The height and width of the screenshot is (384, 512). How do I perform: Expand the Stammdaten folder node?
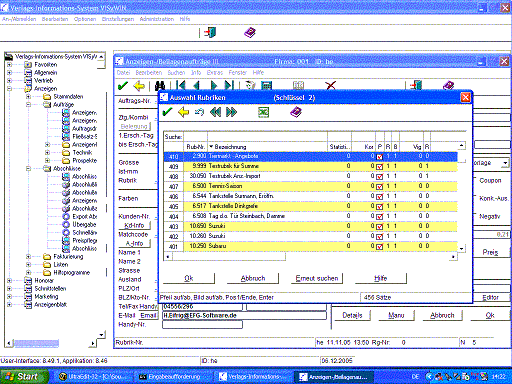point(28,96)
